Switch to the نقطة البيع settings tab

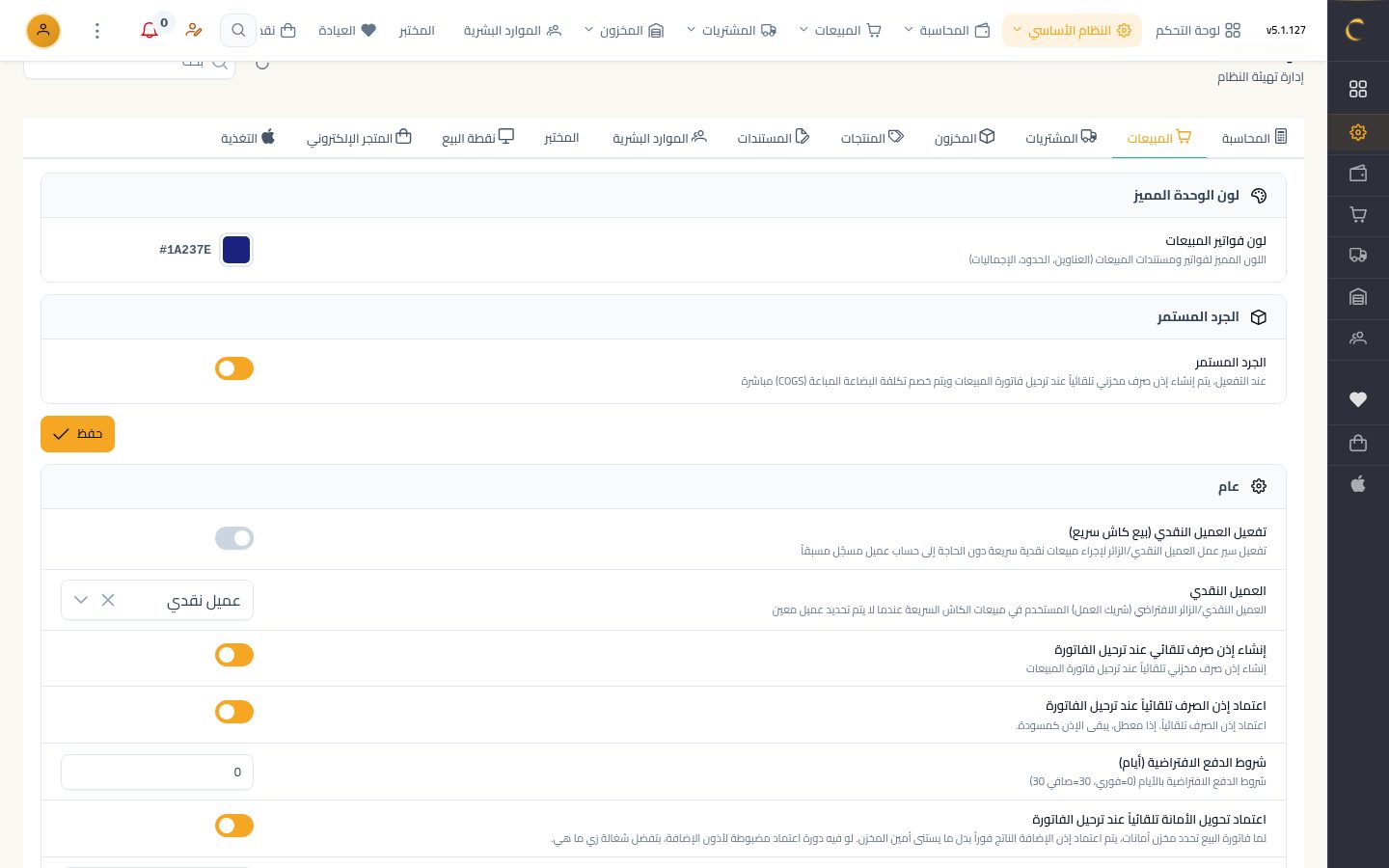477,138
